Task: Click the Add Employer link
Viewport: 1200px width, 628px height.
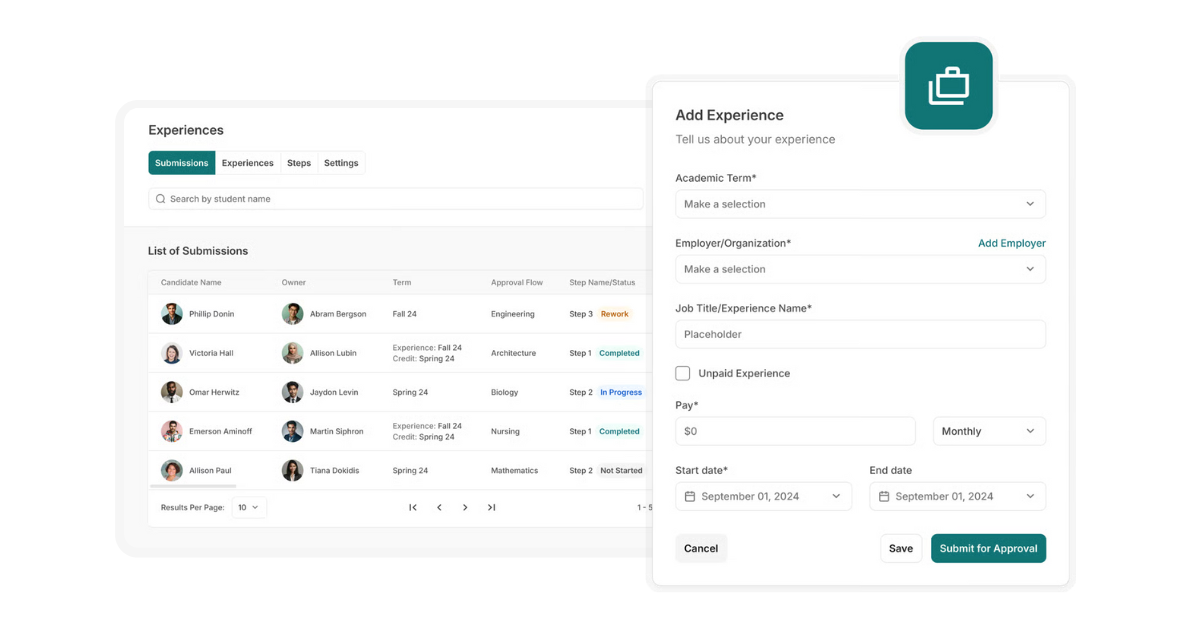Action: coord(1011,243)
